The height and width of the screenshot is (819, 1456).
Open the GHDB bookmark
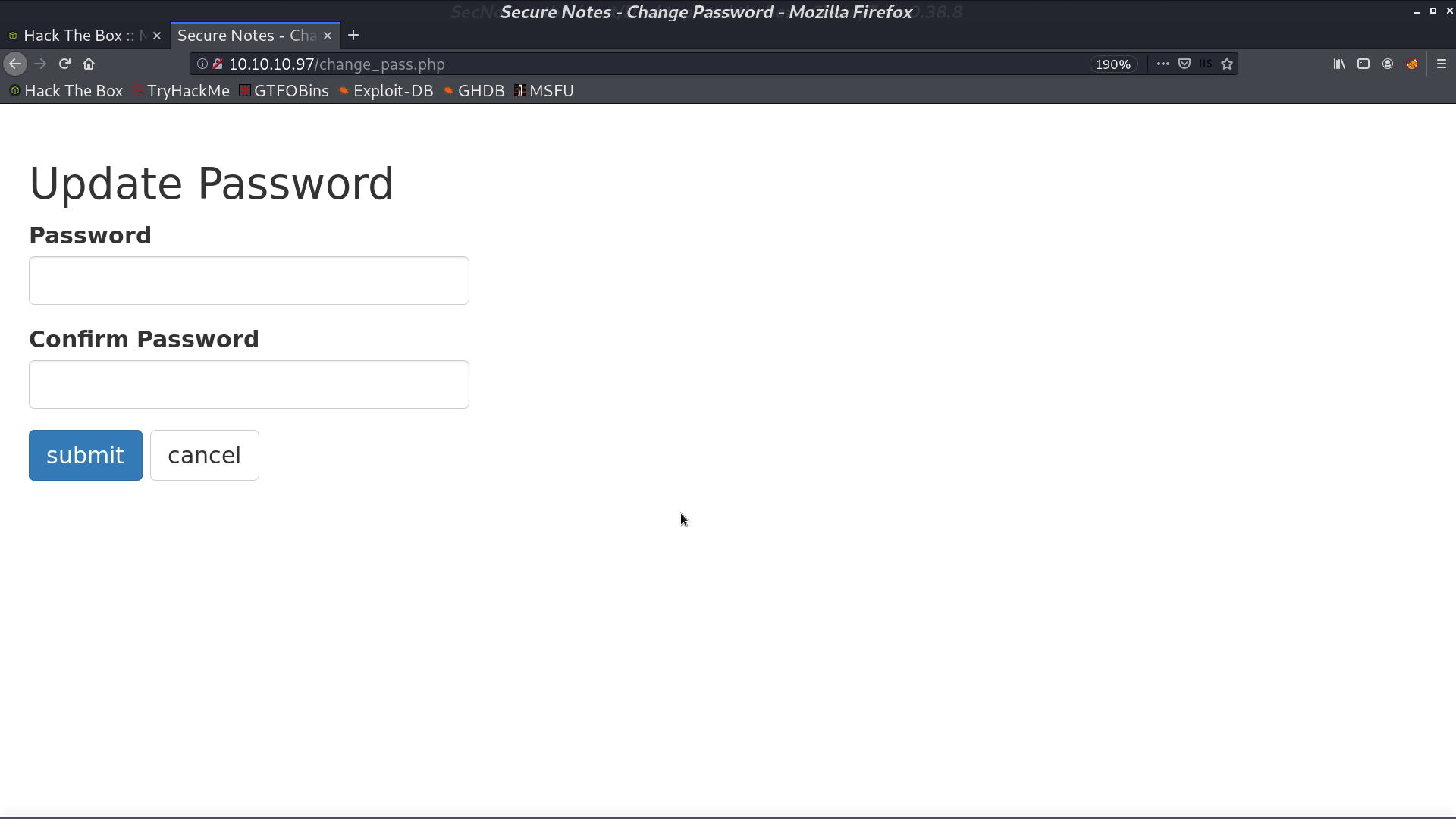[x=474, y=91]
